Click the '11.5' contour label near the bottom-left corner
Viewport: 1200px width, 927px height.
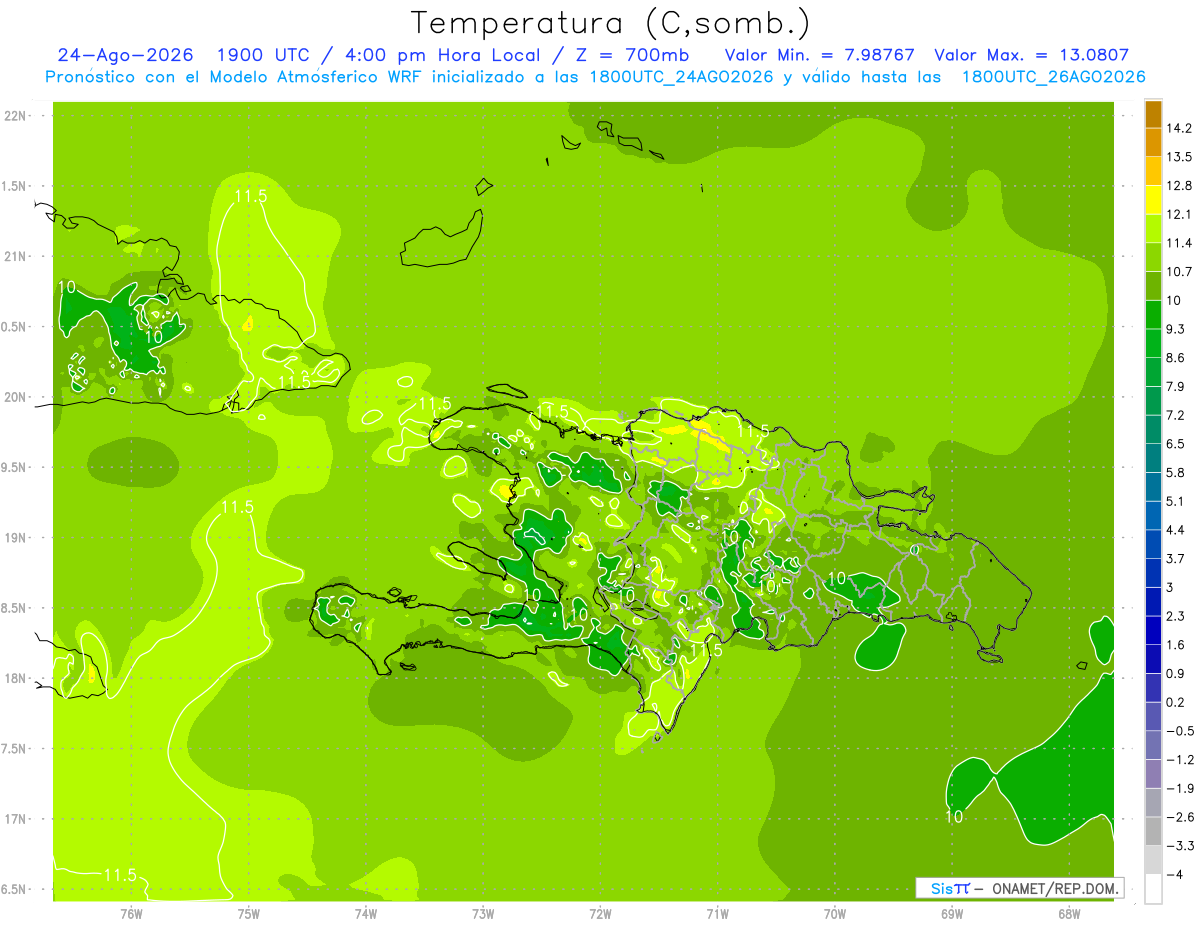pos(120,875)
